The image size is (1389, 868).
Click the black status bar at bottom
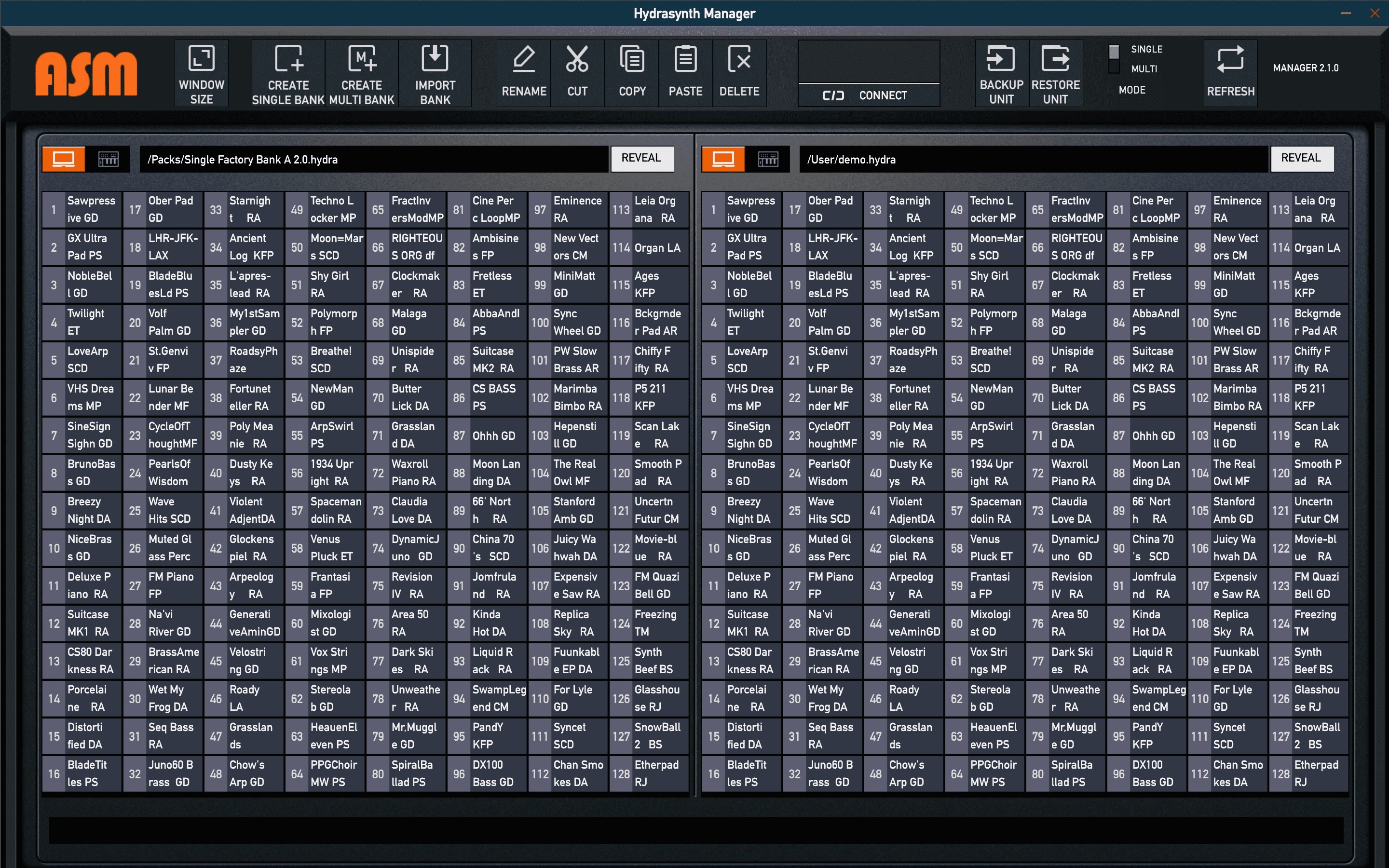[x=695, y=830]
